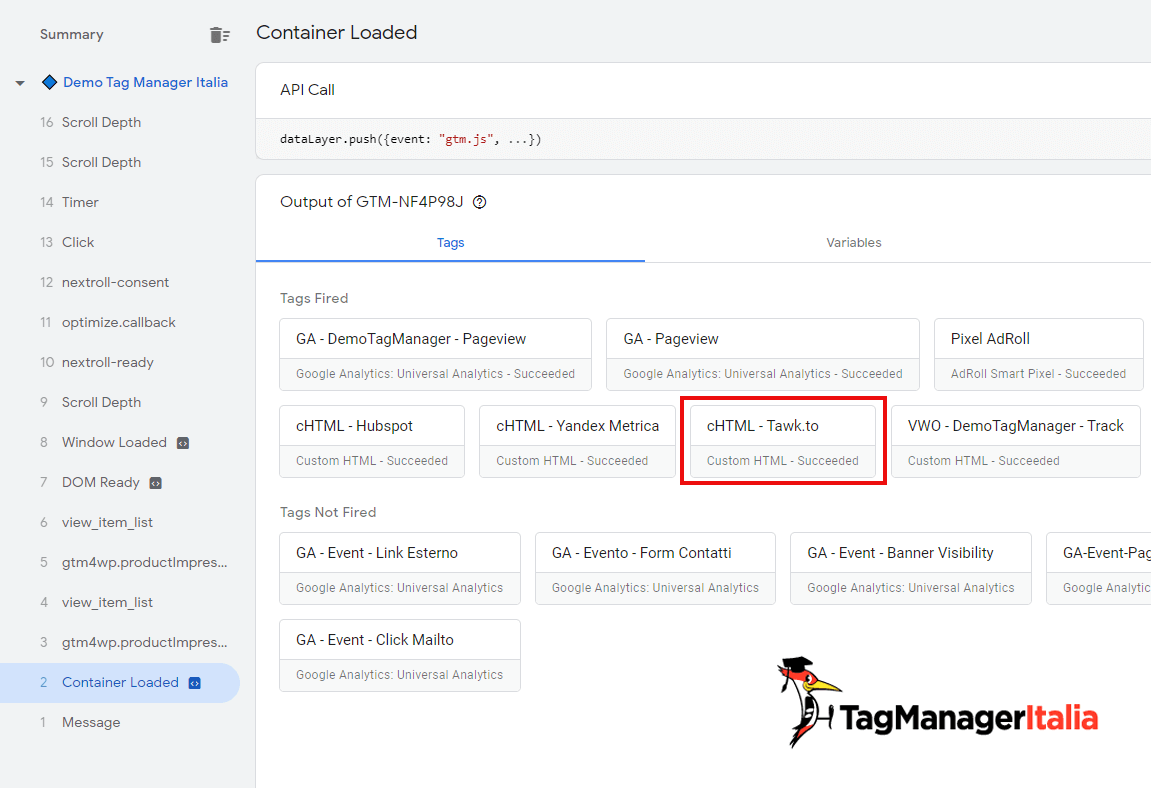This screenshot has height=788, width=1151.
Task: Open the optimize.callback event
Action: (x=120, y=322)
